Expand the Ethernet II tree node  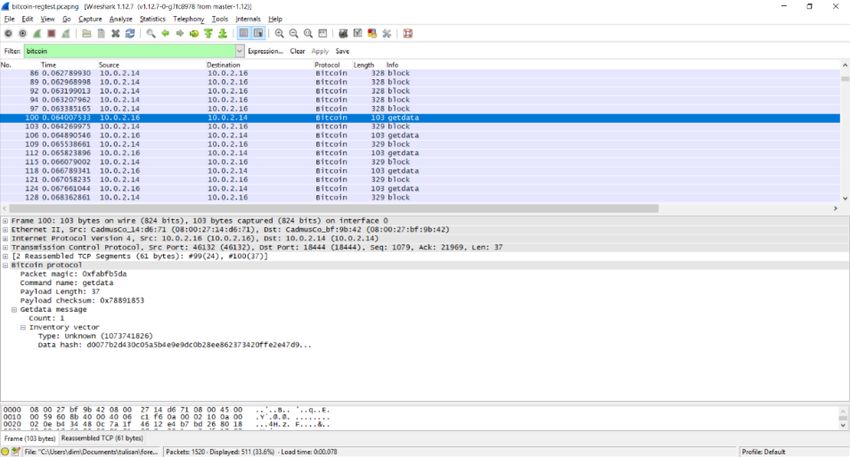tap(5, 230)
